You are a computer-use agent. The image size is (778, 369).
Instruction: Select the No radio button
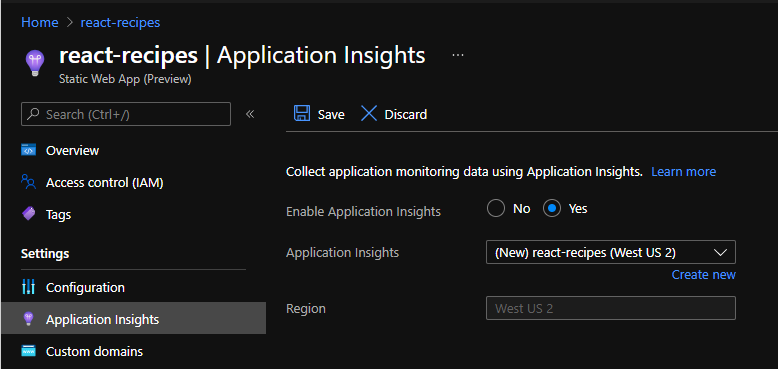495,208
